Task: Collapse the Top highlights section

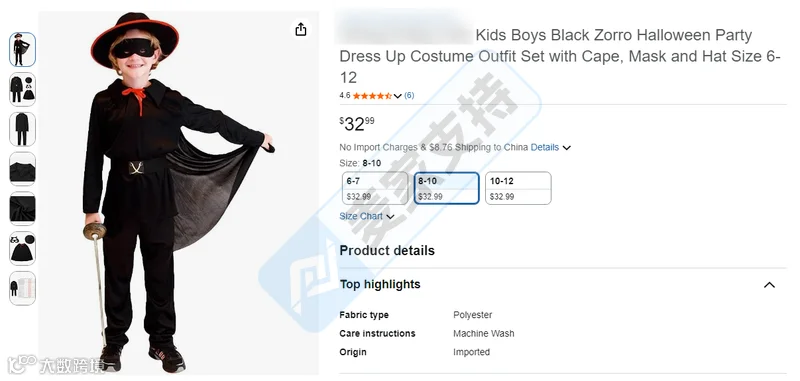Action: 769,285
